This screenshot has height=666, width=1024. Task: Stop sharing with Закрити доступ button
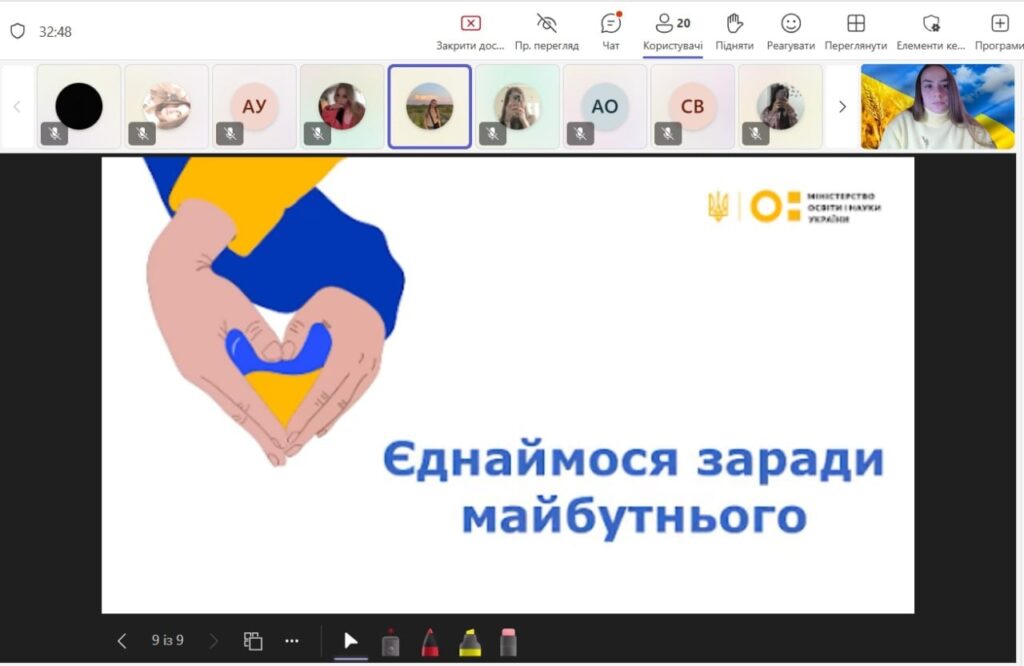coord(470,31)
